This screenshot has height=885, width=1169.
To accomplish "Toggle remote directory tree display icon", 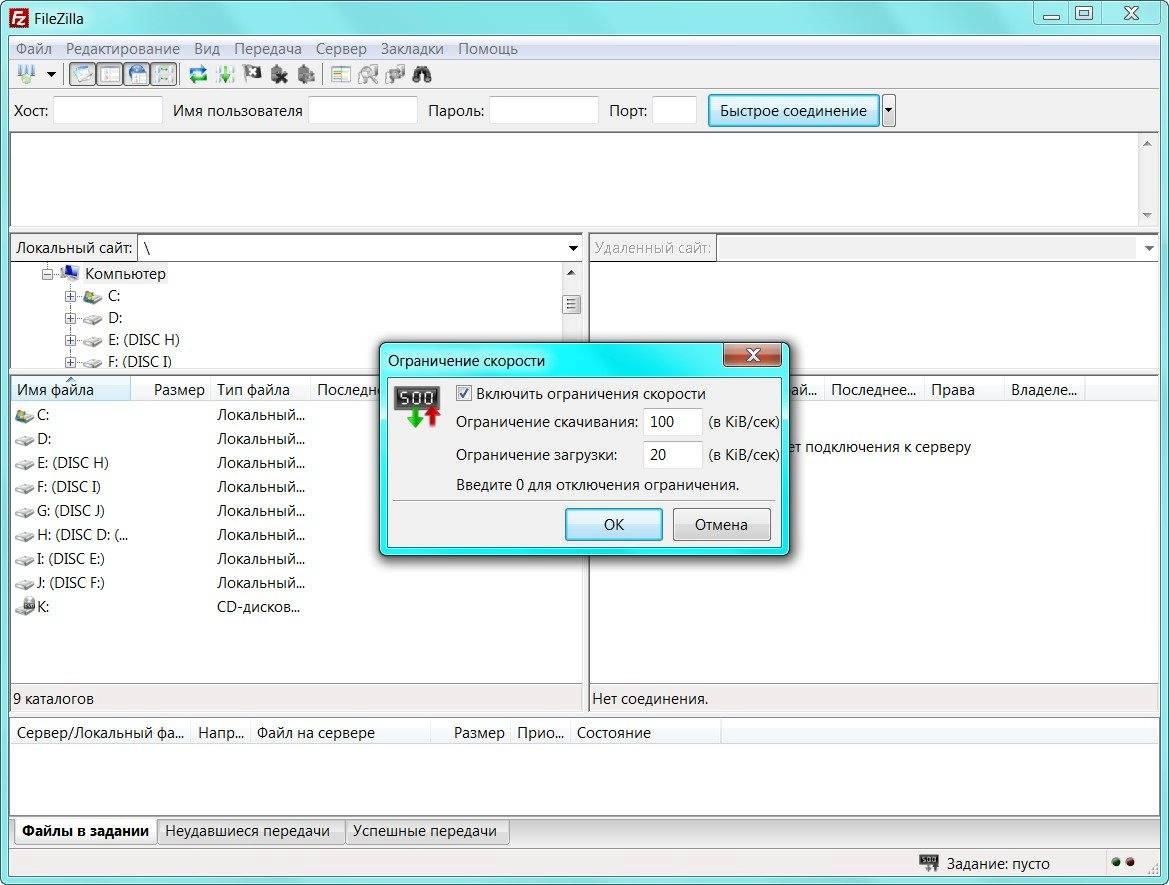I will tap(137, 74).
